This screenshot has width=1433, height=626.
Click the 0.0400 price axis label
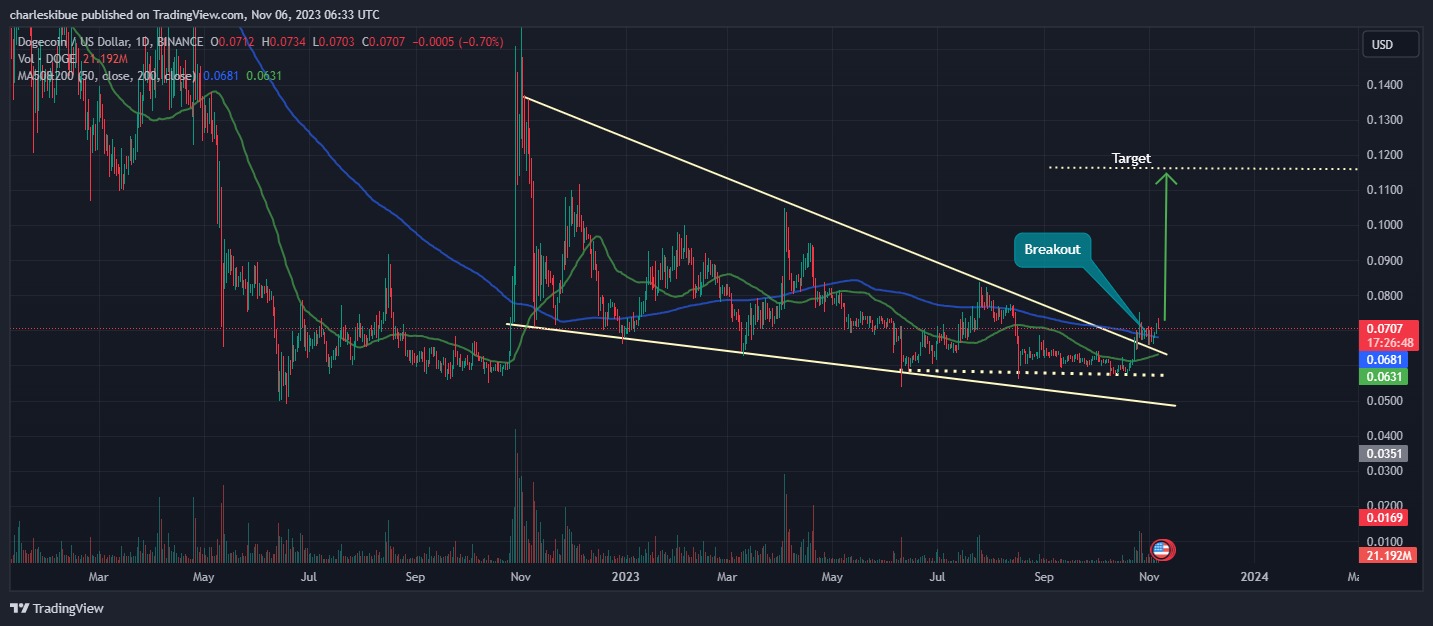(1384, 436)
